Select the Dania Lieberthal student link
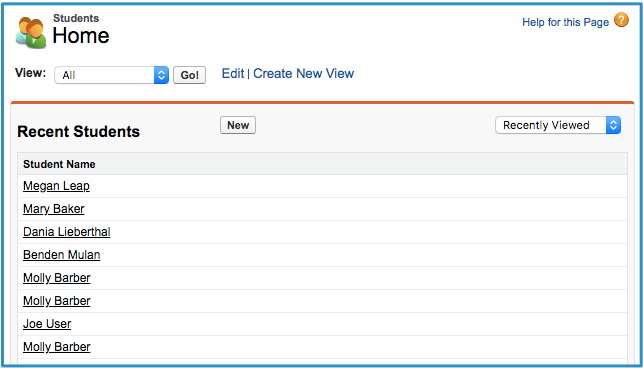643x368 pixels. 67,232
